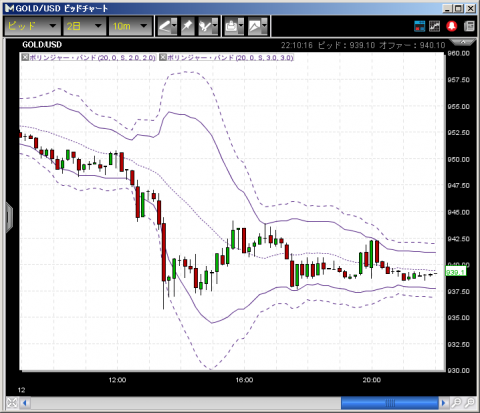Click the 20:00 time axis label
480x413 pixels.
click(372, 380)
